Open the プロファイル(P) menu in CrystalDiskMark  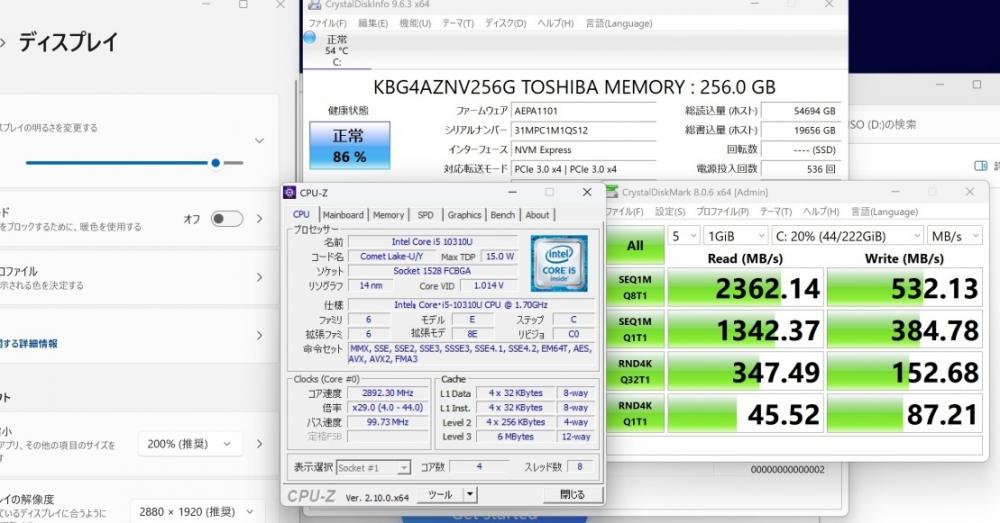pos(723,212)
